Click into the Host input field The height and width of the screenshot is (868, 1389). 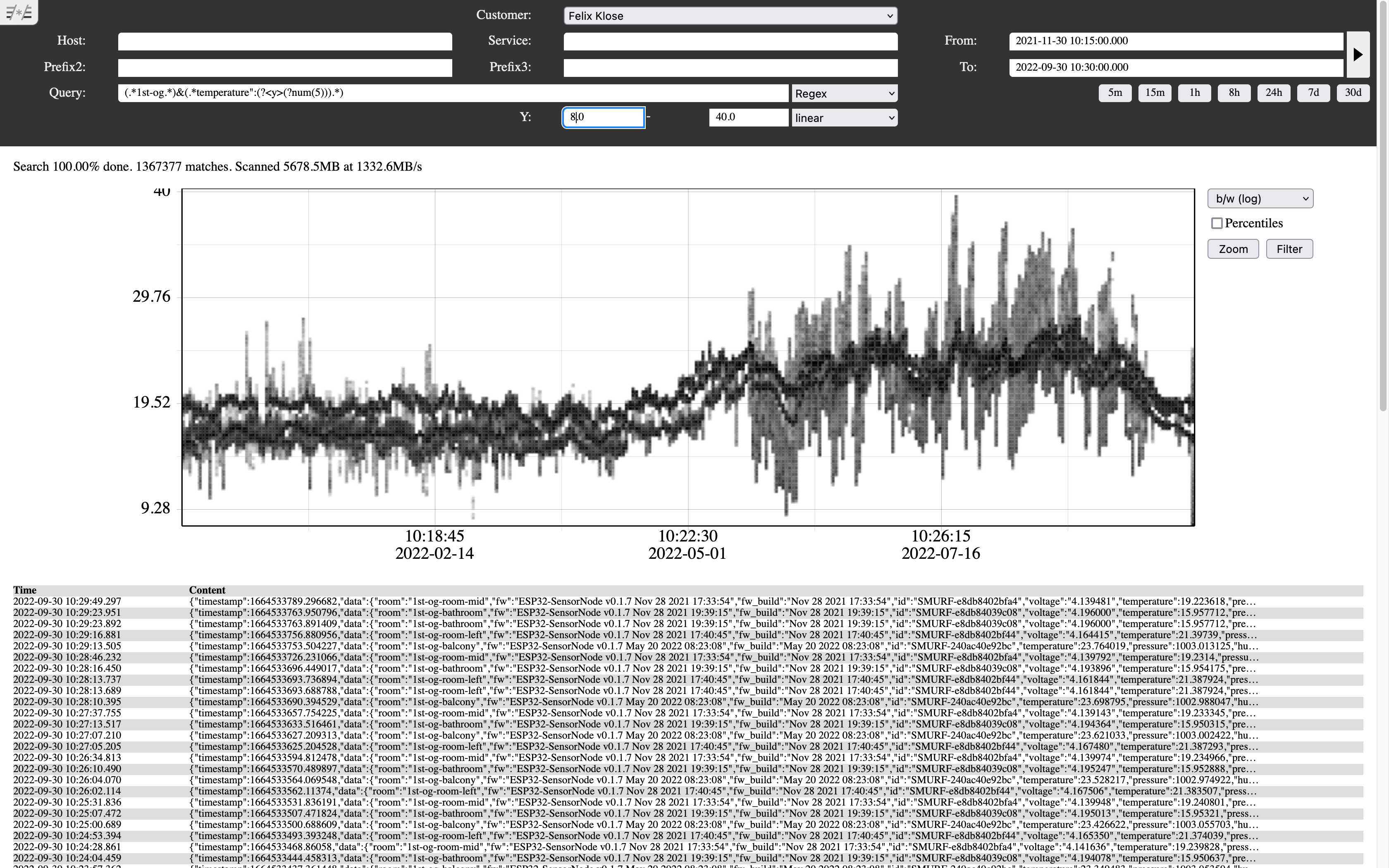285,41
